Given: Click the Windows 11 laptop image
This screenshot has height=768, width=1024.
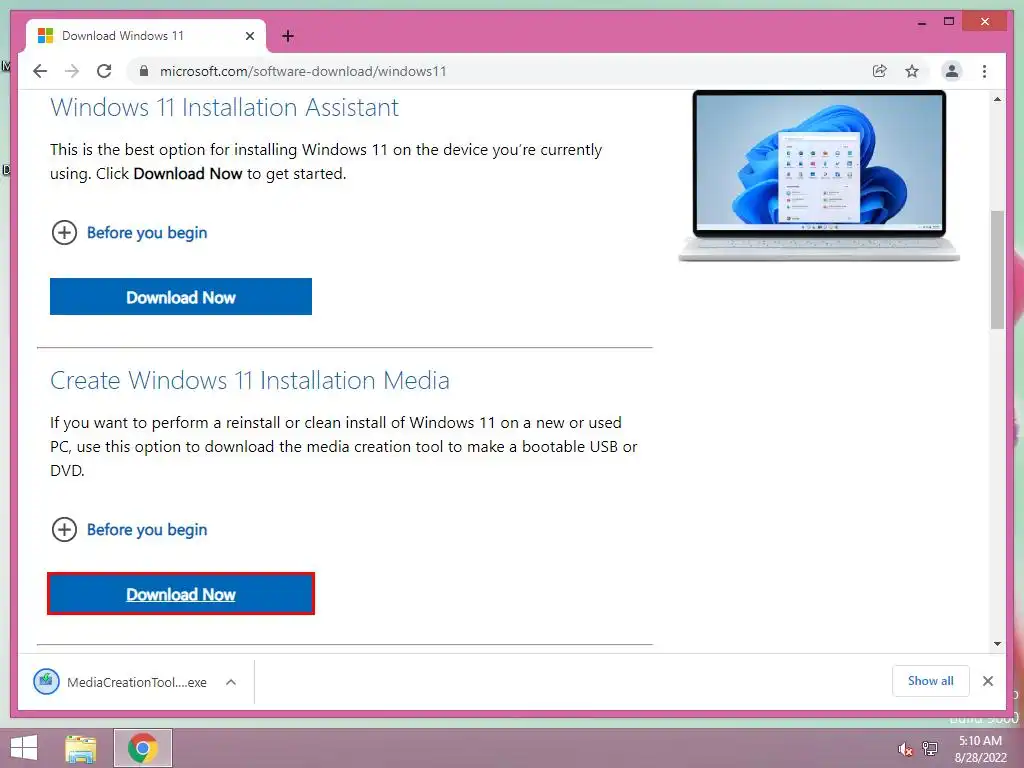Looking at the screenshot, I should coord(819,176).
